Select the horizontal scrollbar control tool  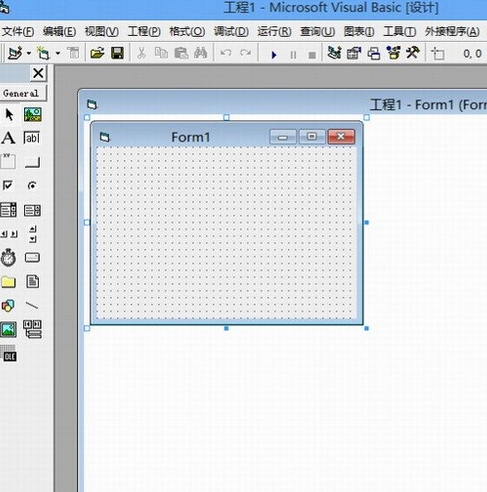pos(9,234)
